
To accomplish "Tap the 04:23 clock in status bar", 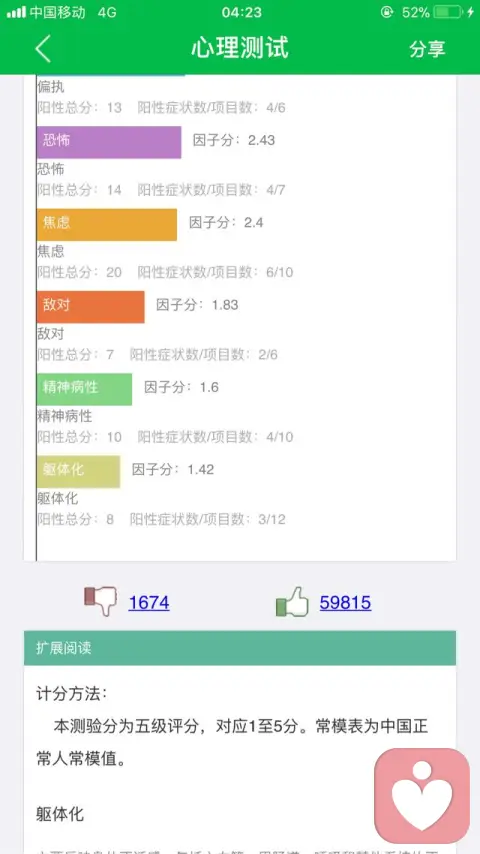I will [241, 12].
